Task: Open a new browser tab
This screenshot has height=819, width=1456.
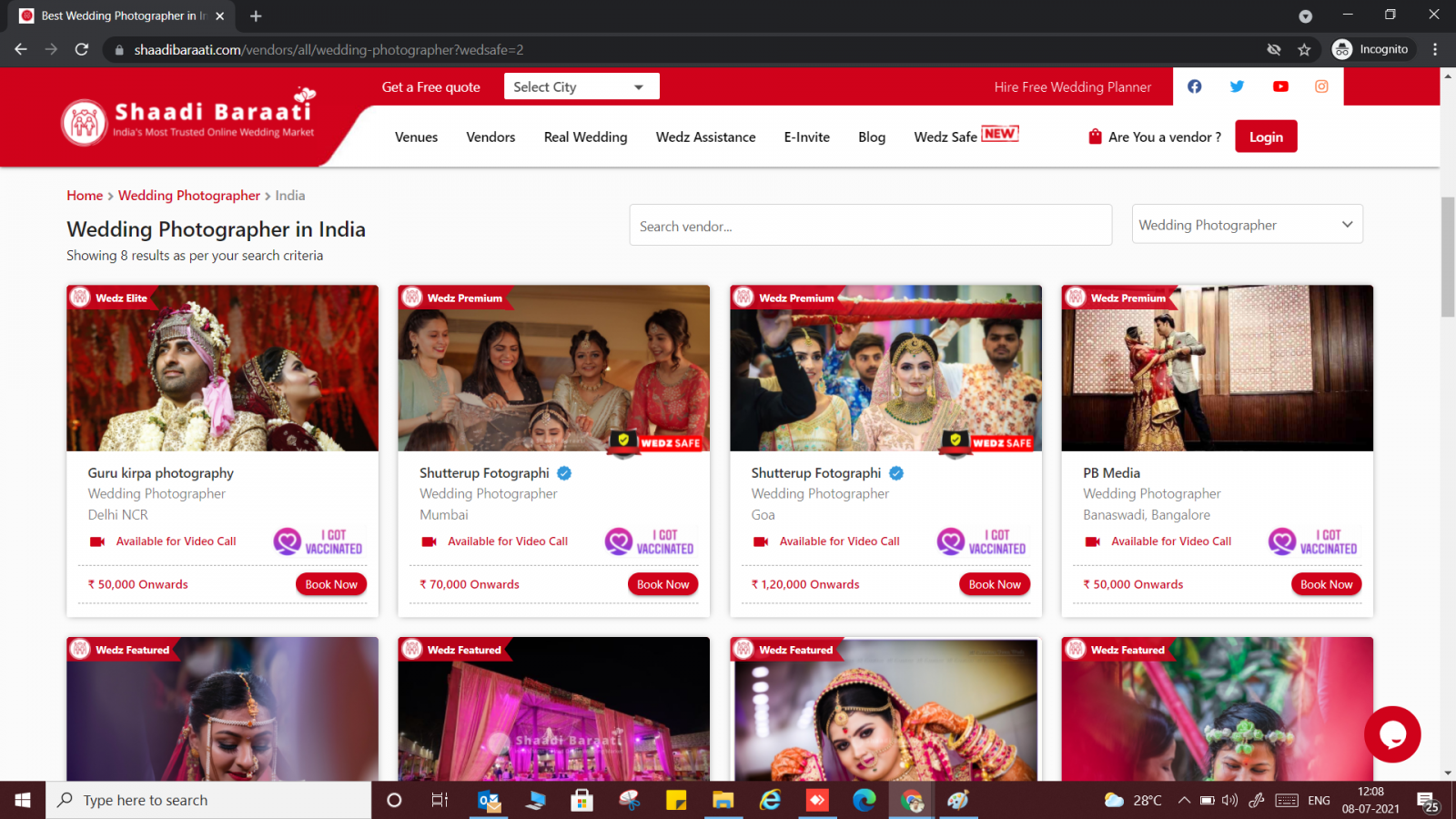Action: tap(256, 15)
